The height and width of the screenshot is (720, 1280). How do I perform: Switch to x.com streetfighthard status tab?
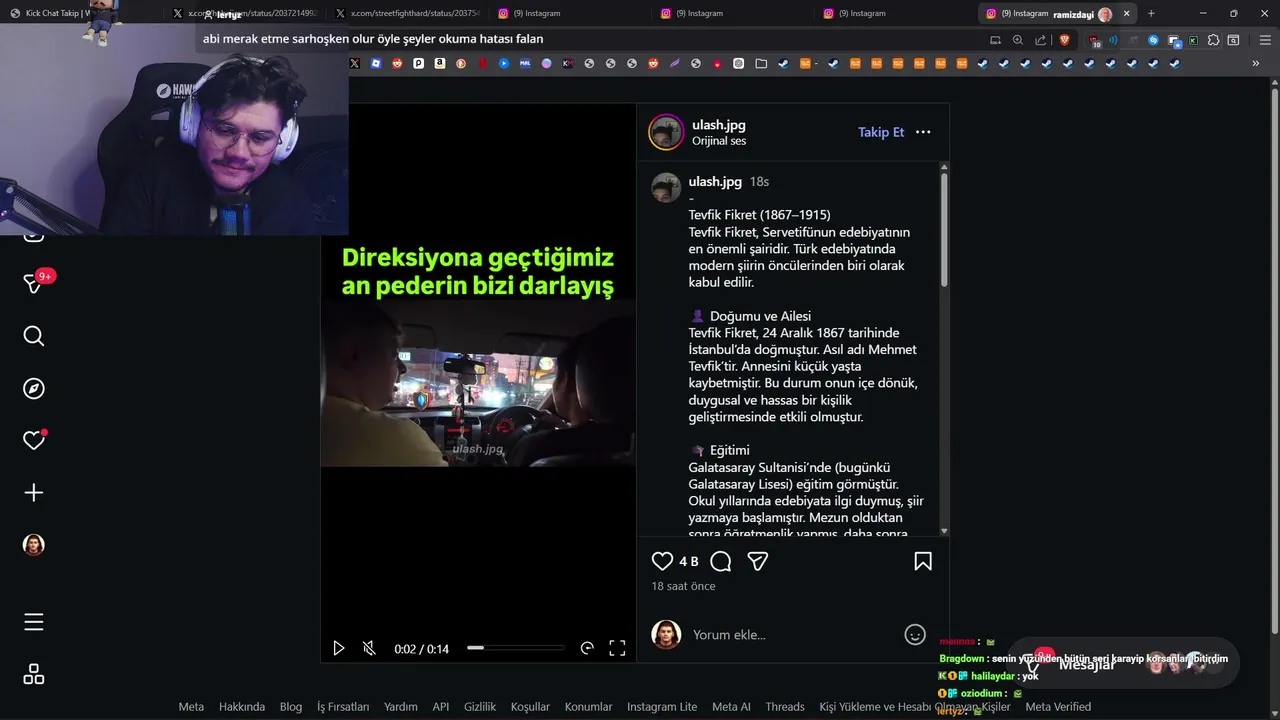click(x=408, y=13)
